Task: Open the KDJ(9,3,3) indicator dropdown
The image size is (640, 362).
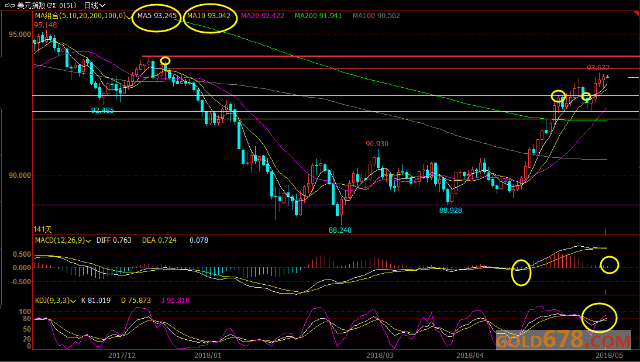Action: pyautogui.click(x=73, y=301)
